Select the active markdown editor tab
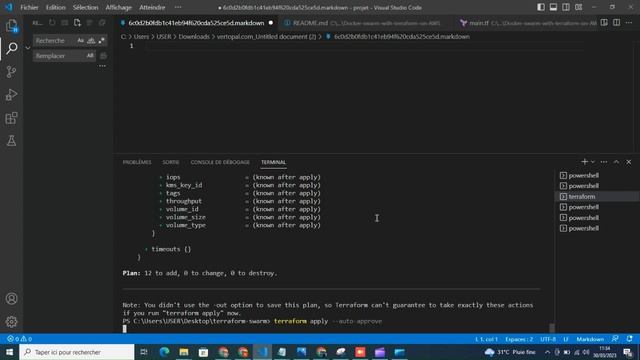 tap(196, 23)
